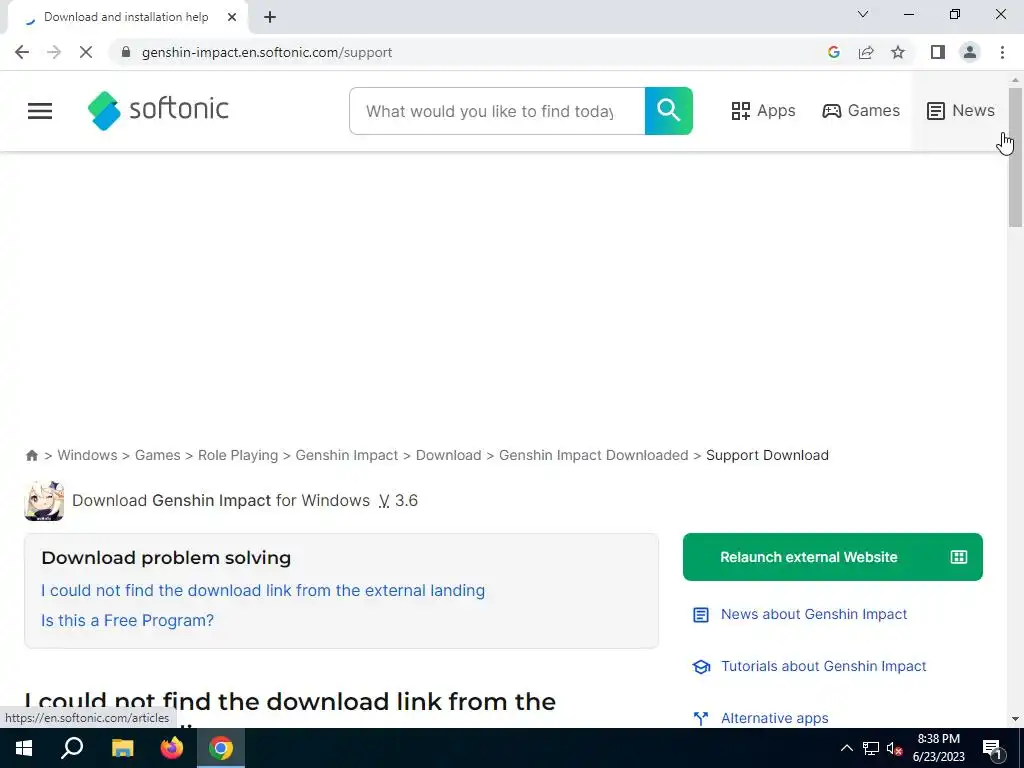The height and width of the screenshot is (768, 1024).
Task: Click Chrome icon in taskbar
Action: [221, 748]
